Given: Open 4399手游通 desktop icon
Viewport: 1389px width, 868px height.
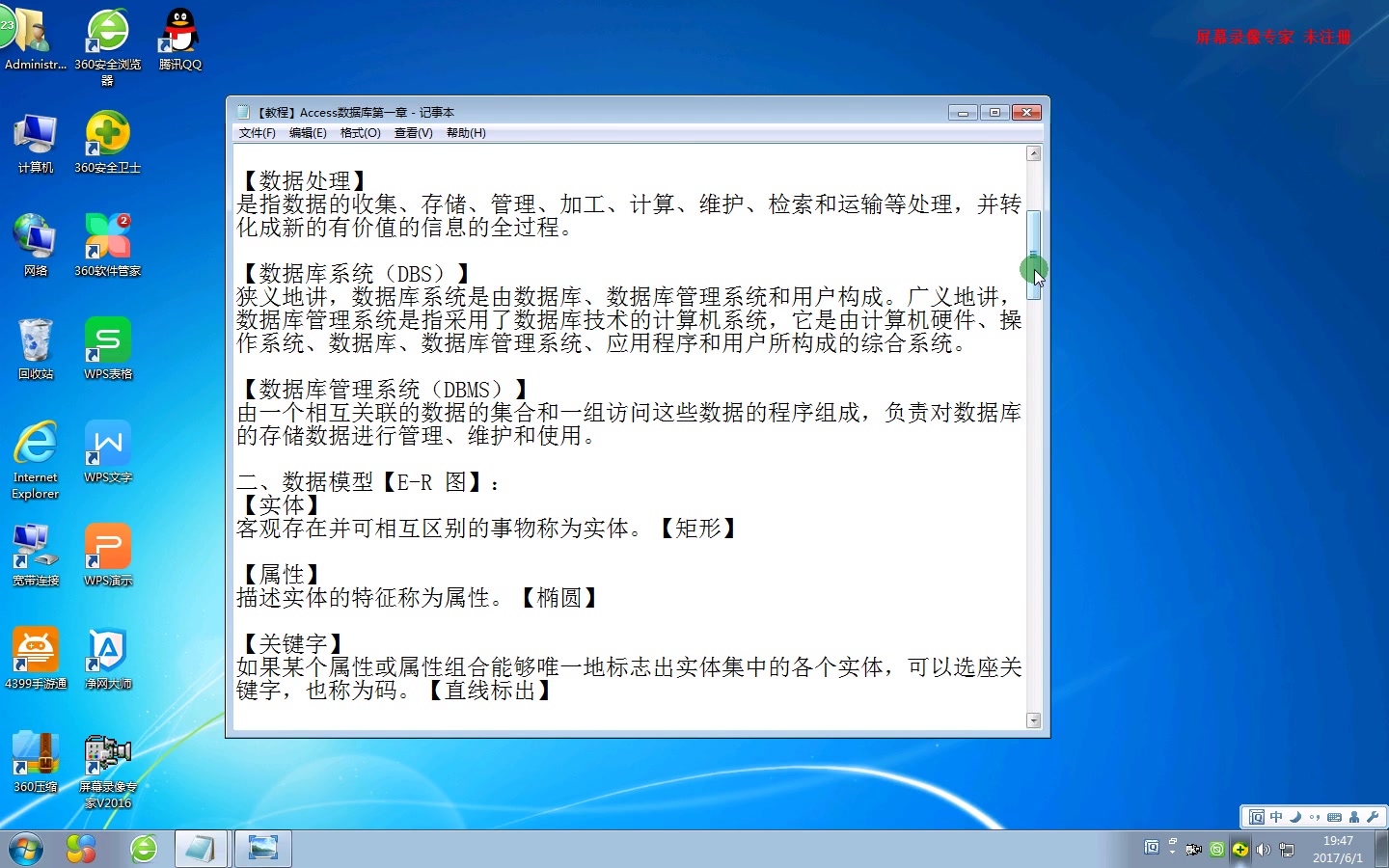Looking at the screenshot, I should coord(36,648).
